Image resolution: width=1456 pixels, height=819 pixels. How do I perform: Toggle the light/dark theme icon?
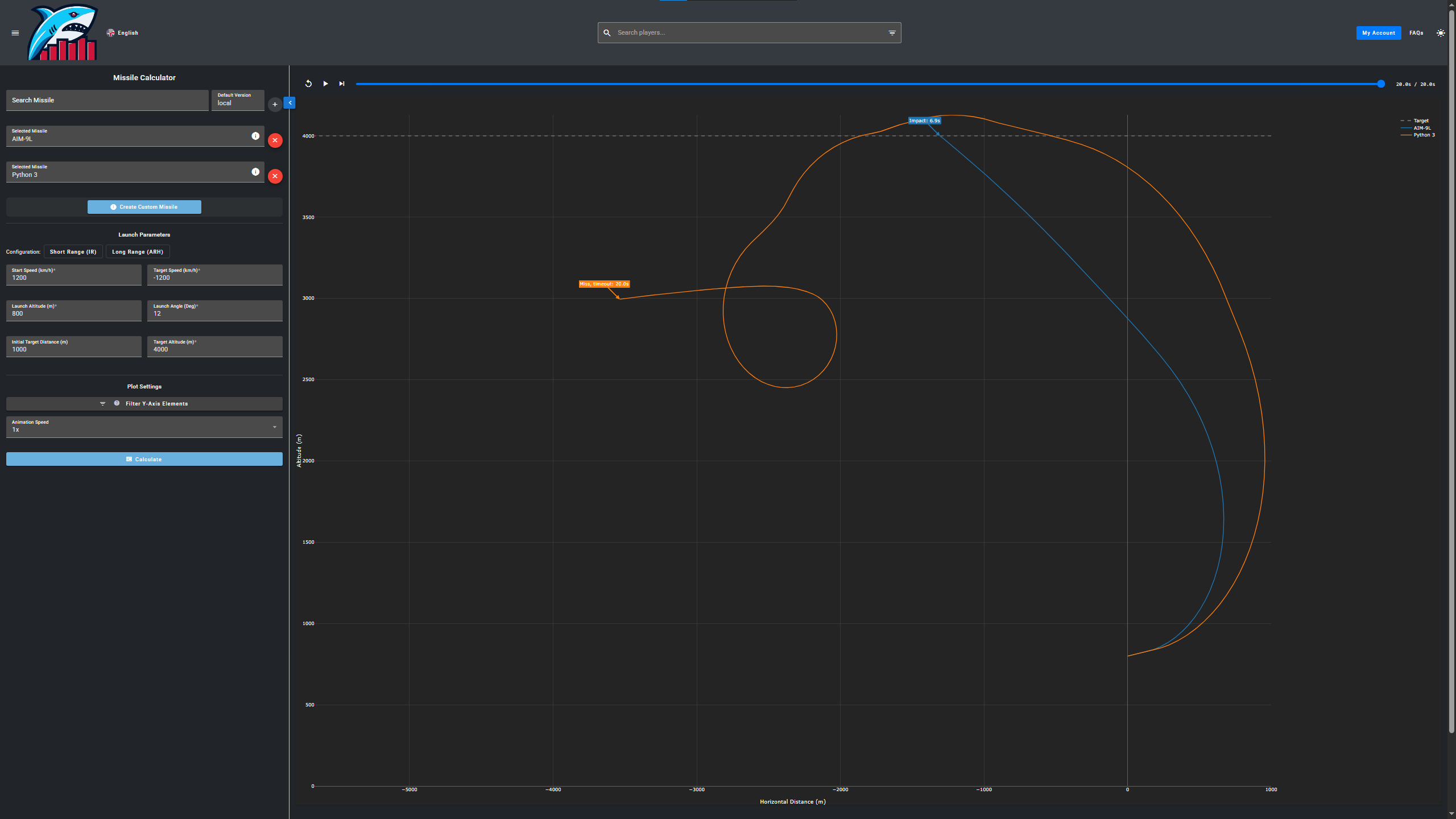1440,33
